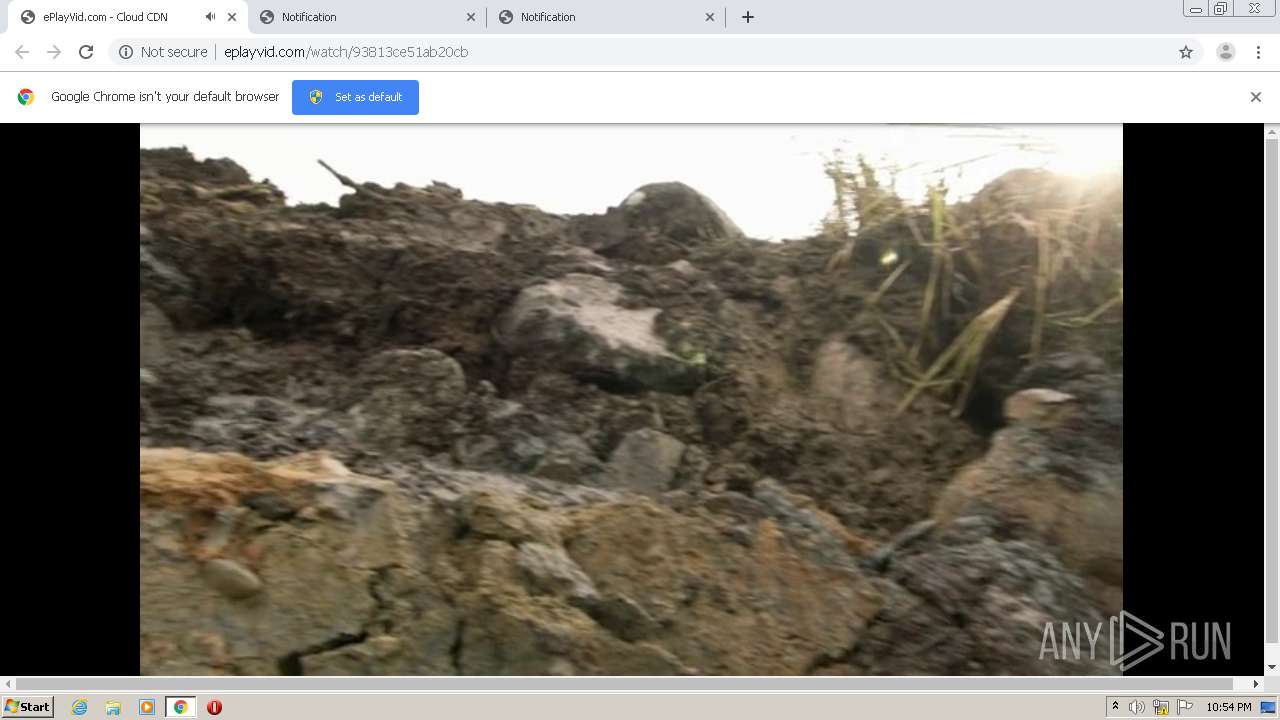
Task: Close the first Notification tab
Action: click(x=471, y=17)
